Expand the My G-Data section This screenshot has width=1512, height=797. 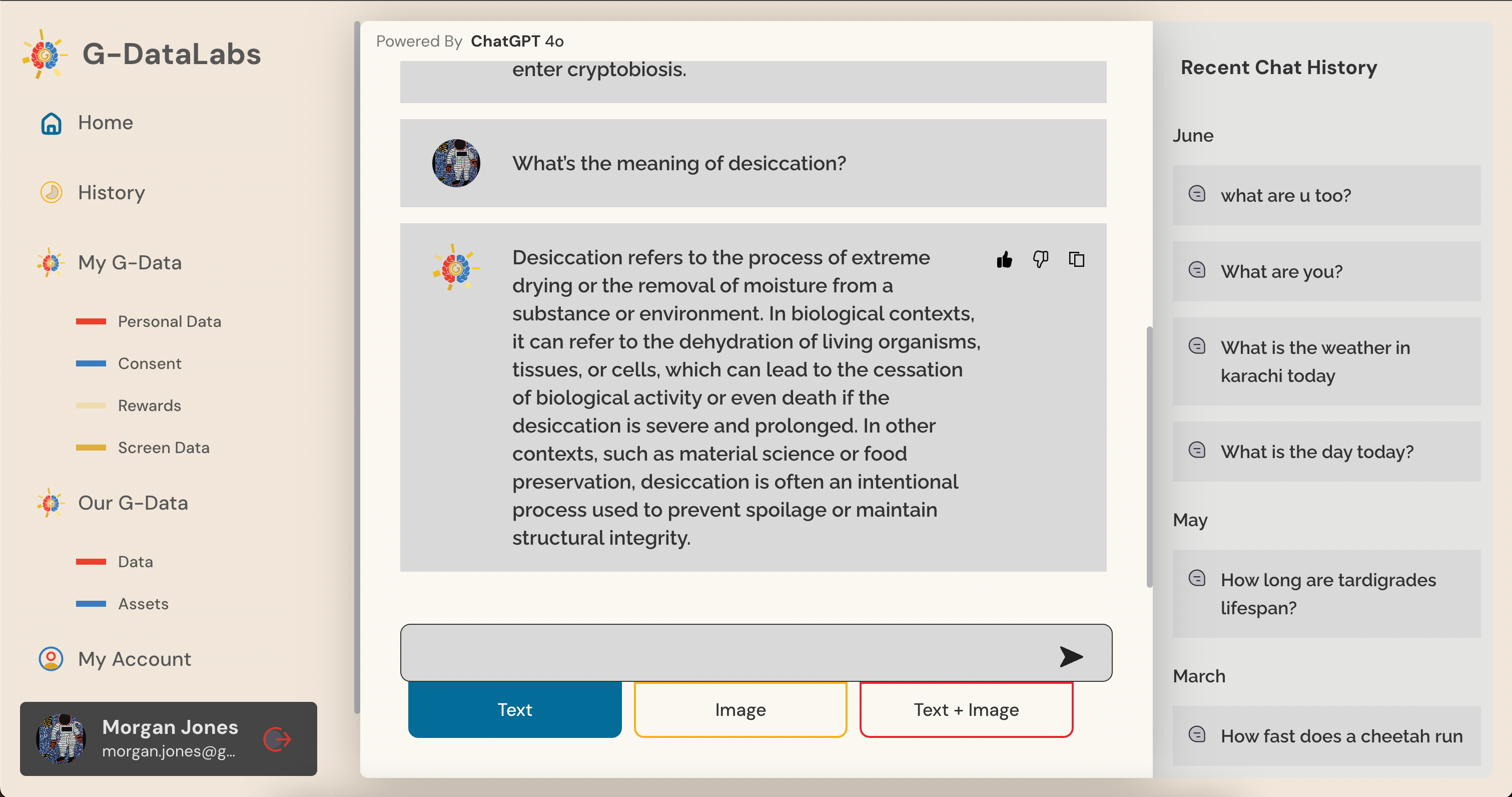130,262
